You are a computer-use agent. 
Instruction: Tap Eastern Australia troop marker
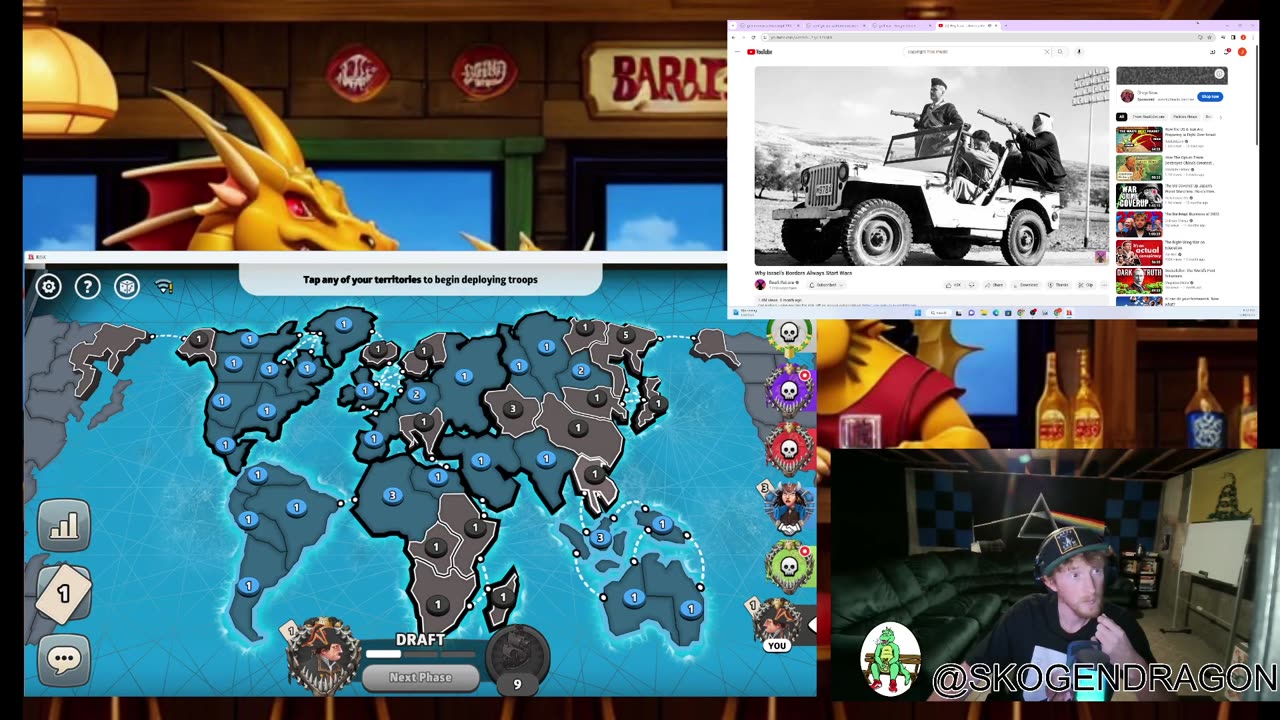(x=691, y=608)
